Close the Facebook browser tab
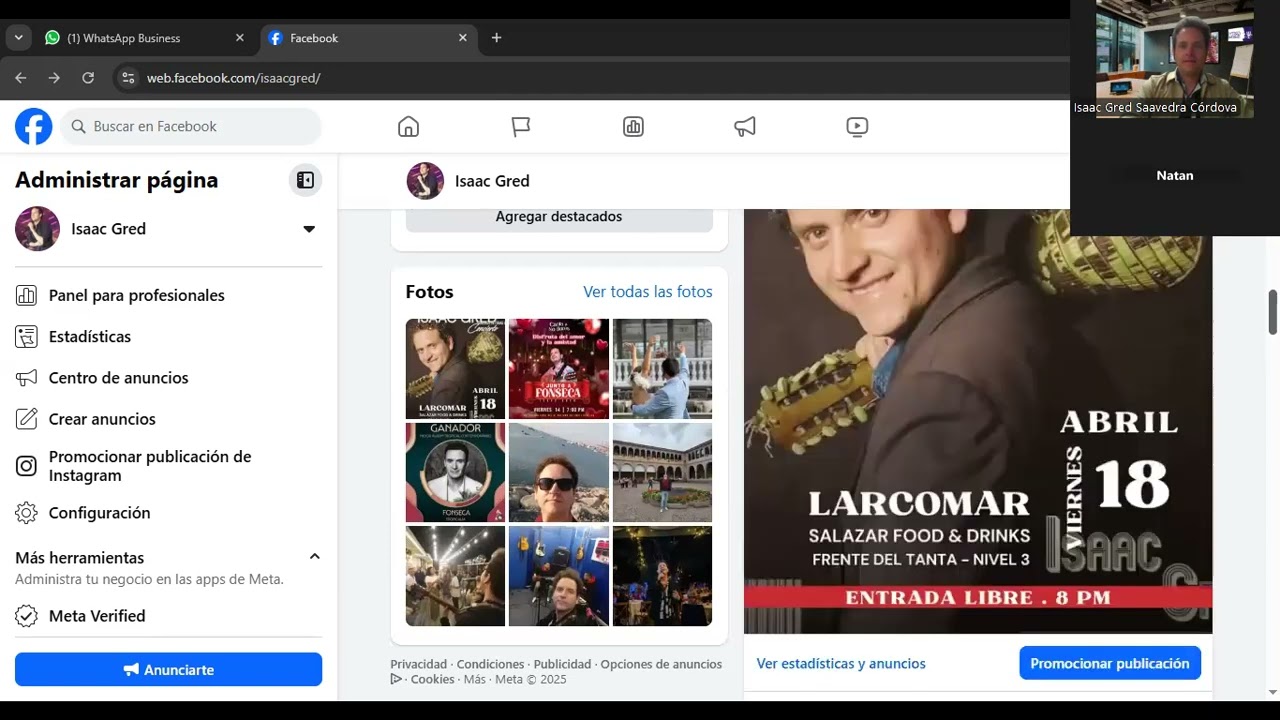The image size is (1280, 720). (462, 38)
